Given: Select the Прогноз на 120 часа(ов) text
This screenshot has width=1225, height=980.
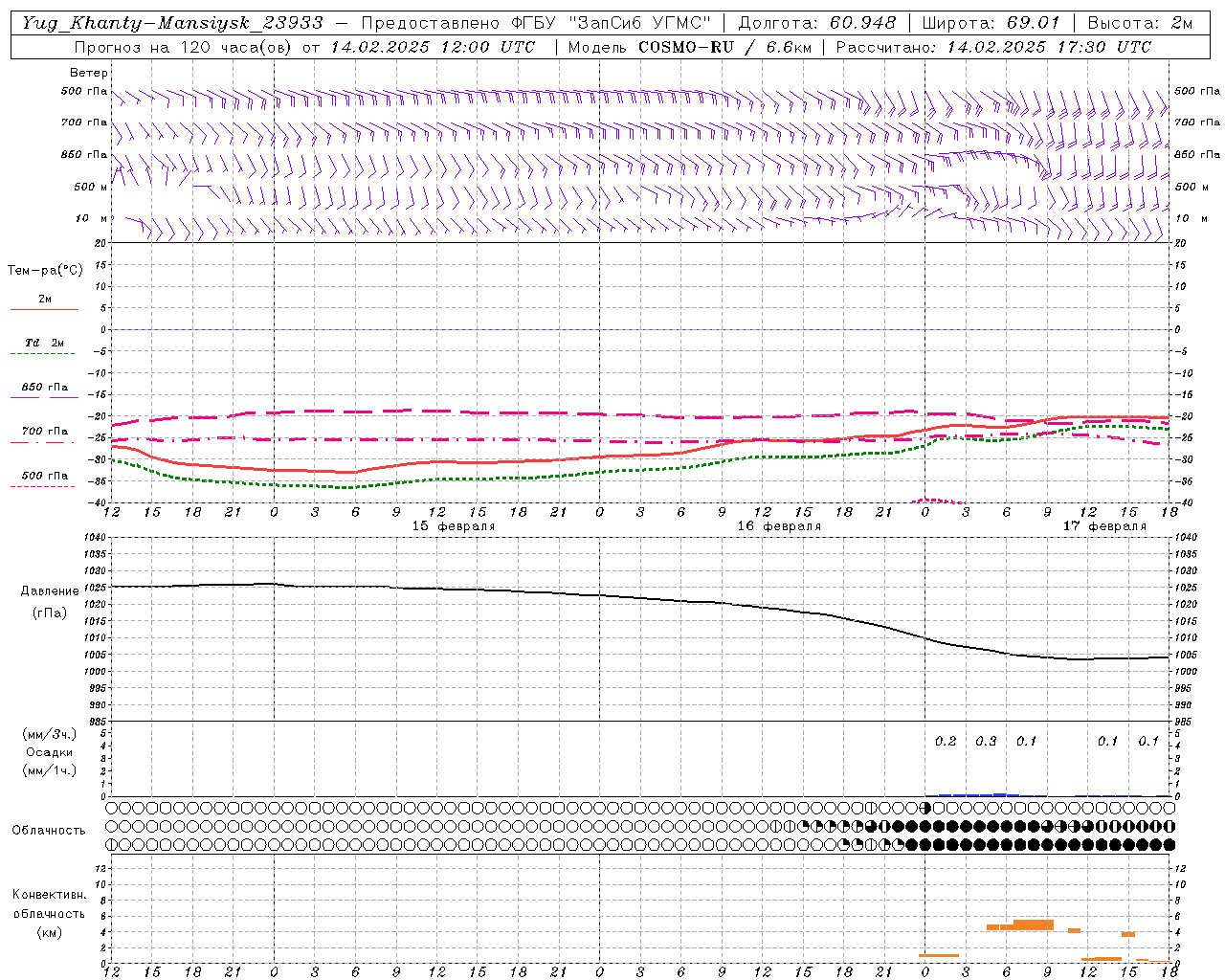Looking at the screenshot, I should coord(184,47).
